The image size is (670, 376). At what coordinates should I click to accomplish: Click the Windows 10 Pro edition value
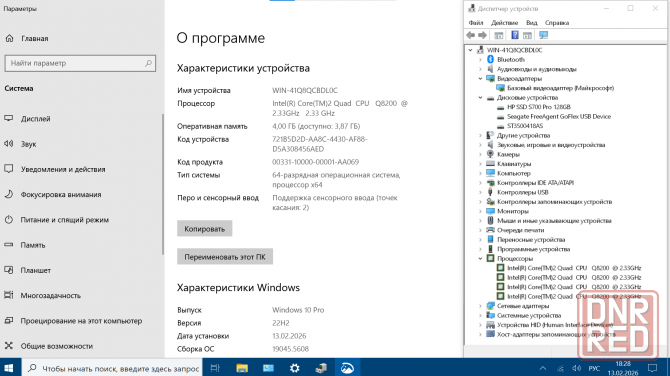(x=298, y=310)
